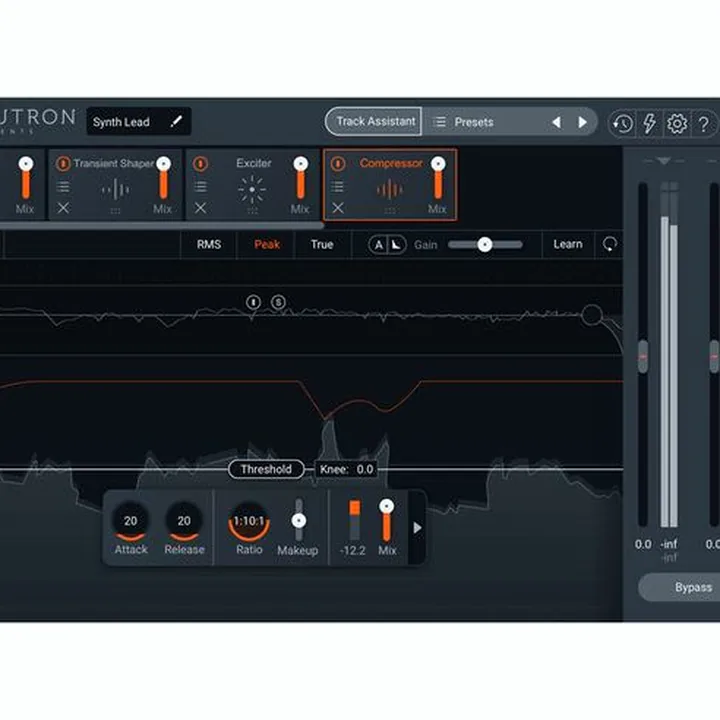Toggle power for Compressor module
Viewport: 720px width, 720px height.
pos(338,163)
